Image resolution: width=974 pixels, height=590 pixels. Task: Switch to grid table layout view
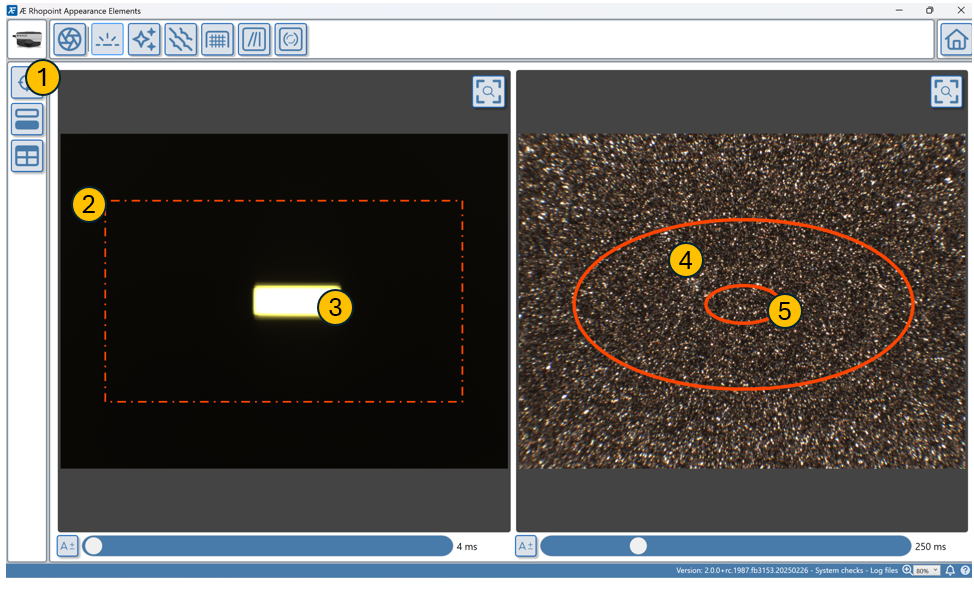tap(27, 157)
